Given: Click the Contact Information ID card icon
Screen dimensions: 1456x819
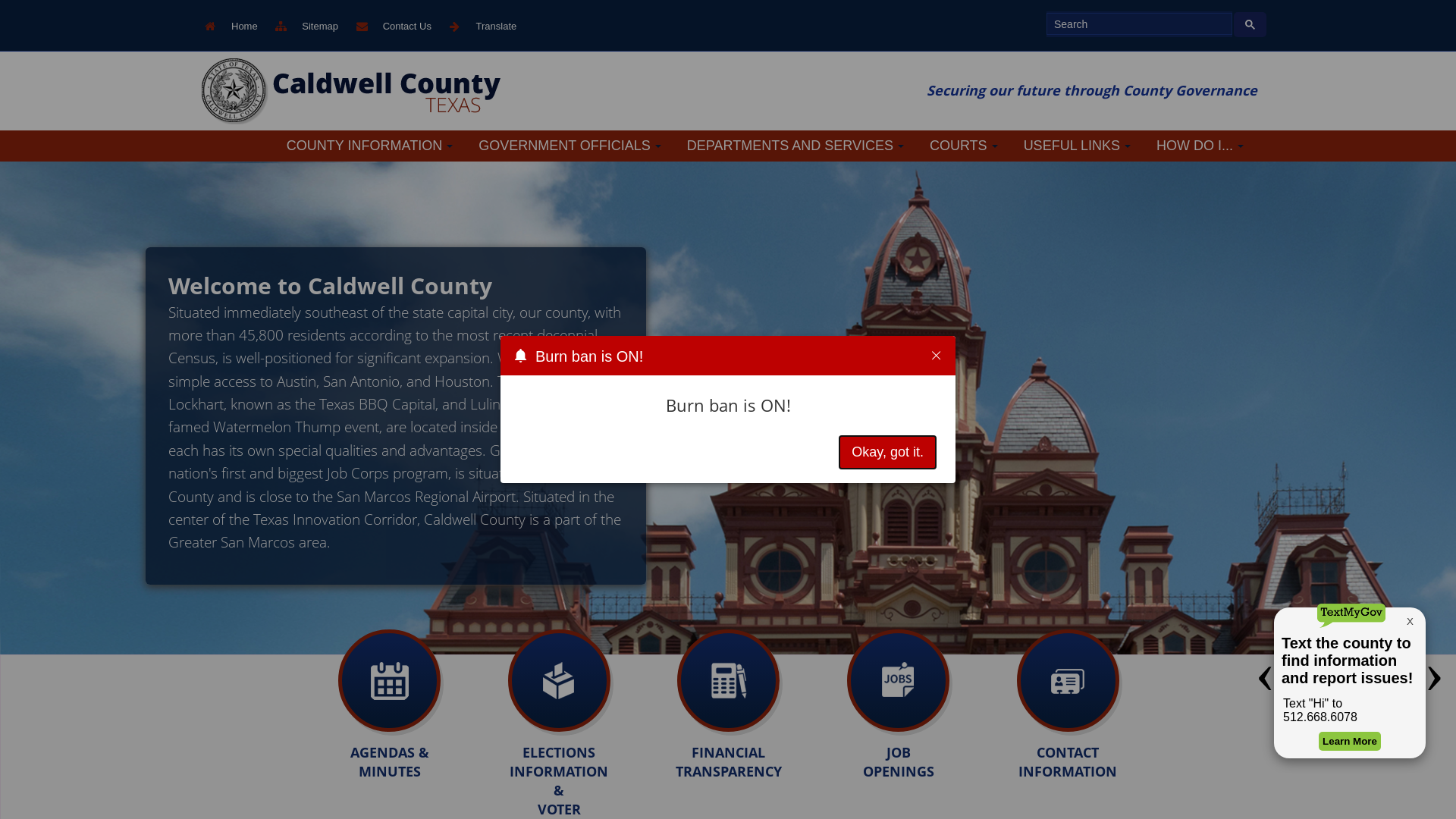Looking at the screenshot, I should click(1067, 680).
